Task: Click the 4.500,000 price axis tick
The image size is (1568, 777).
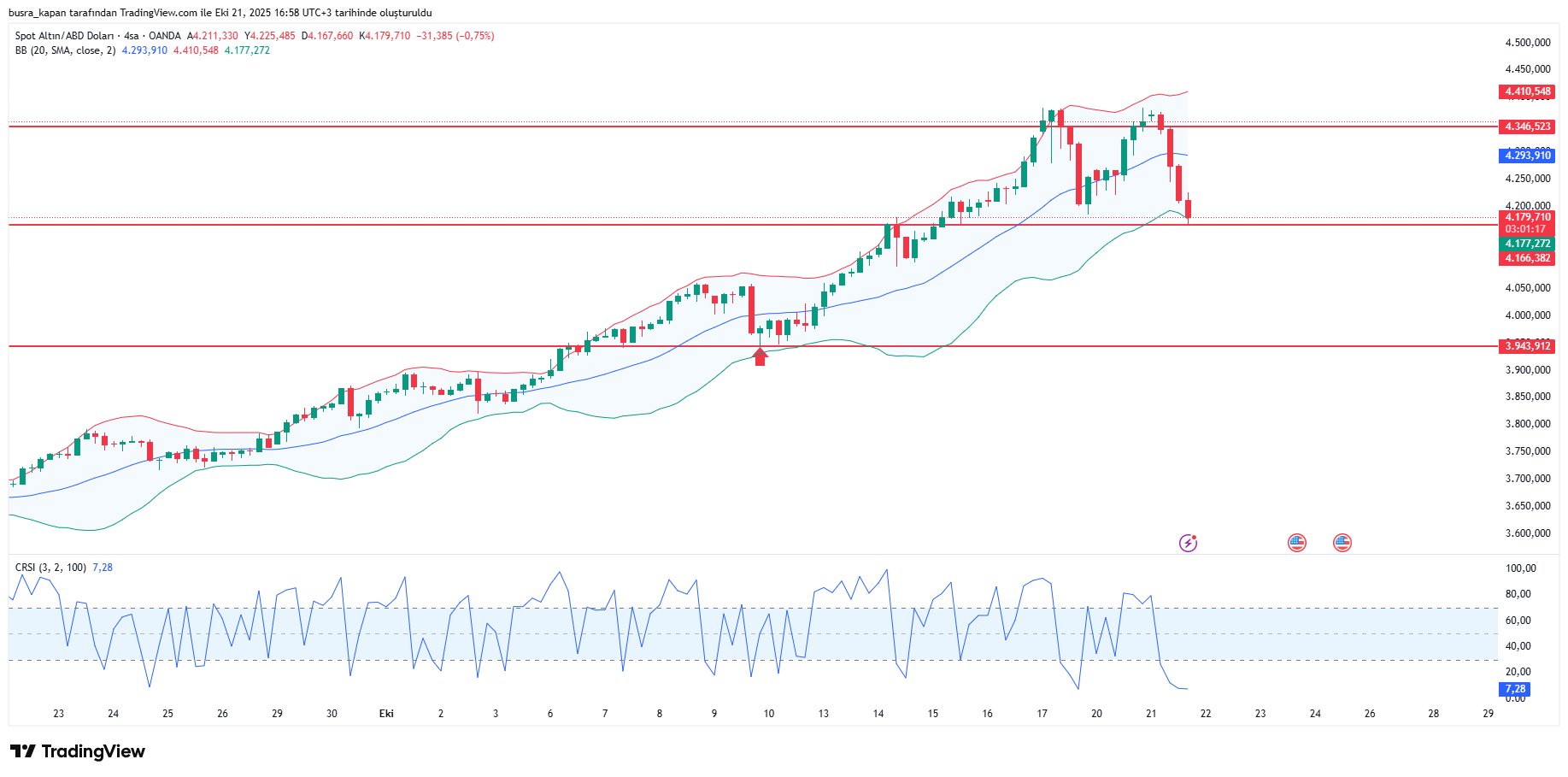Action: (1527, 42)
